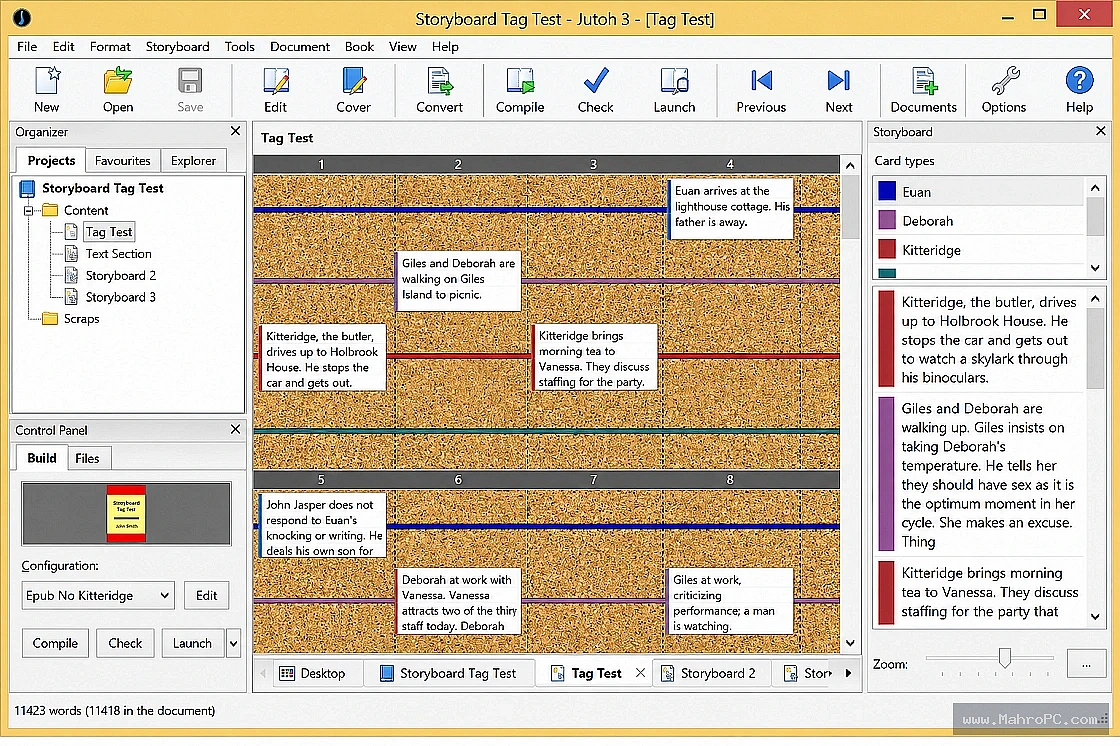Switch to Files tab in Control Panel
This screenshot has height=746, width=1120.
(87, 458)
